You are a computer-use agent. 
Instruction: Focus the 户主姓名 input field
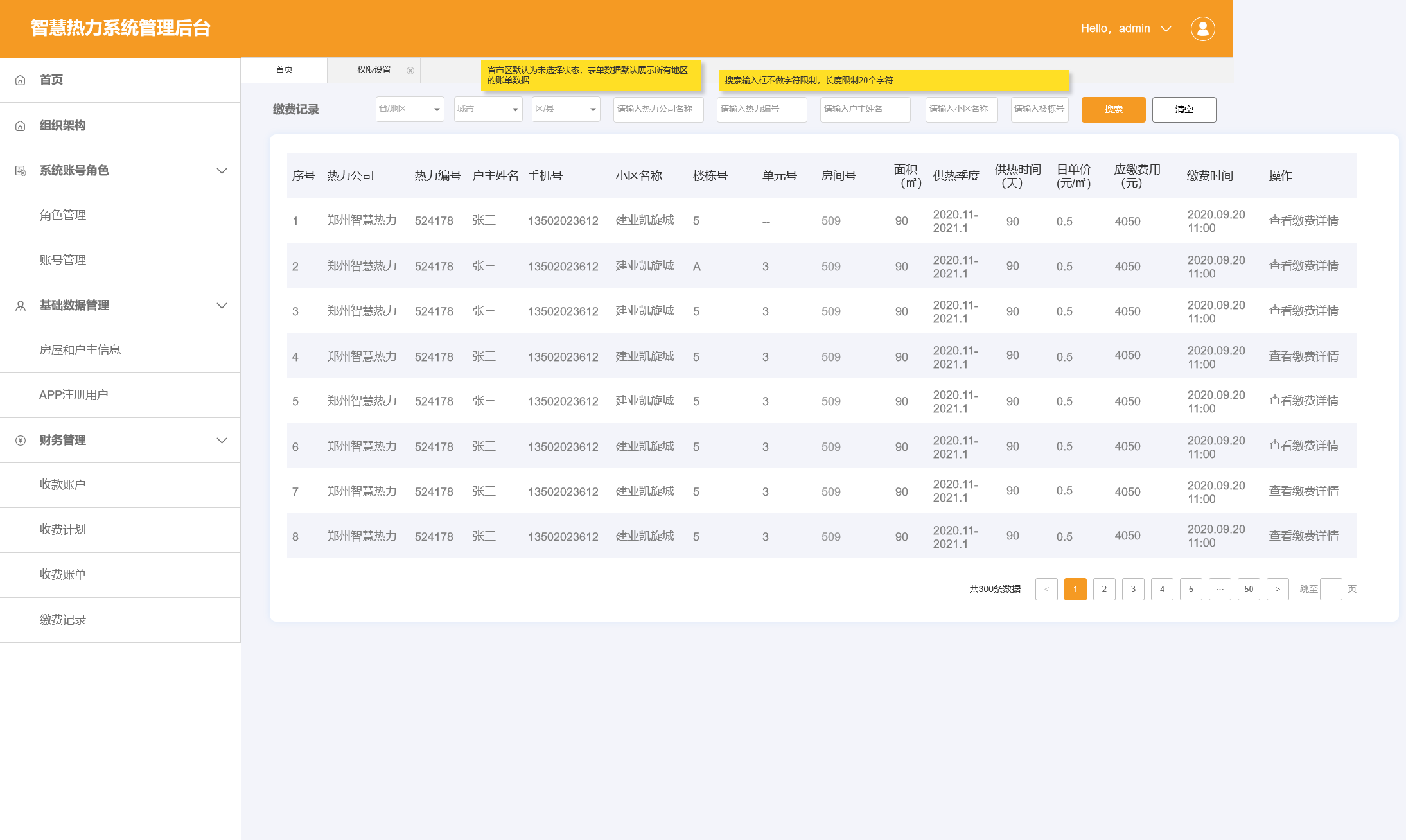865,109
